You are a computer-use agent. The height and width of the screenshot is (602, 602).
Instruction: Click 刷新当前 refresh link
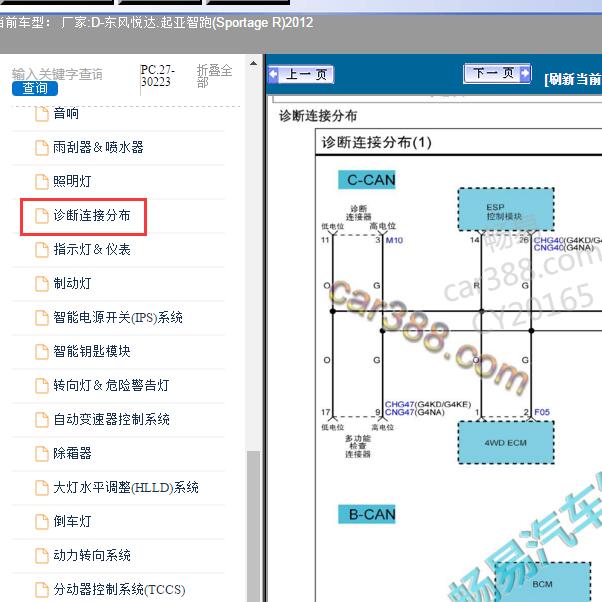pos(573,79)
